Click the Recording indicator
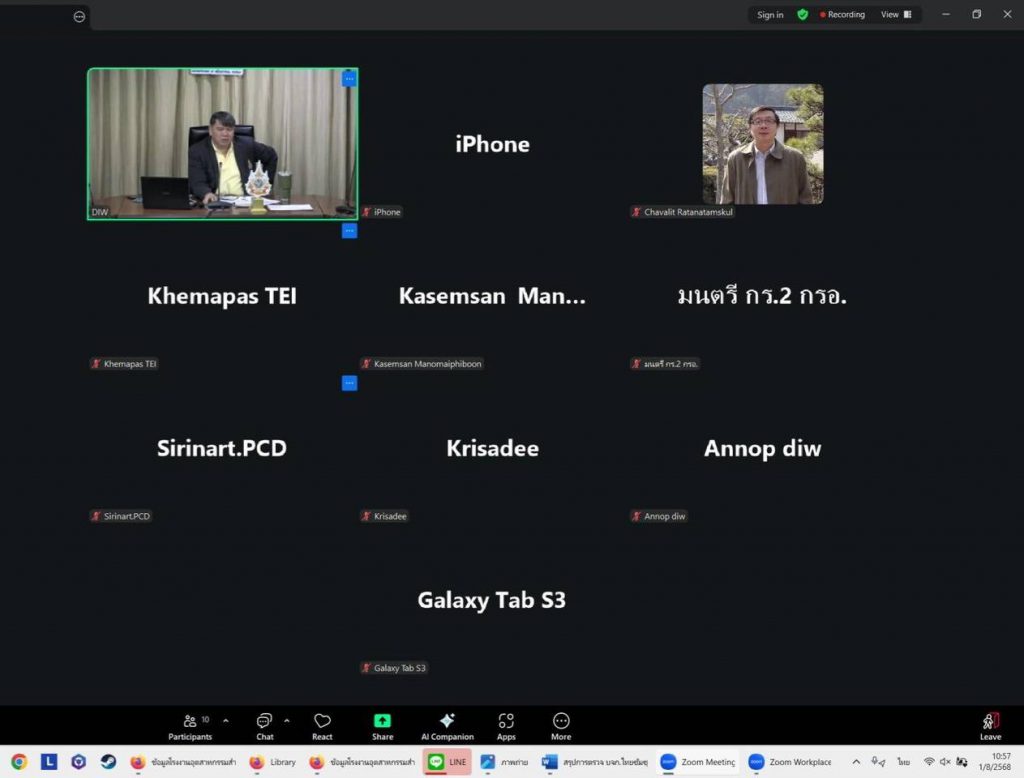The image size is (1024, 778). point(842,15)
